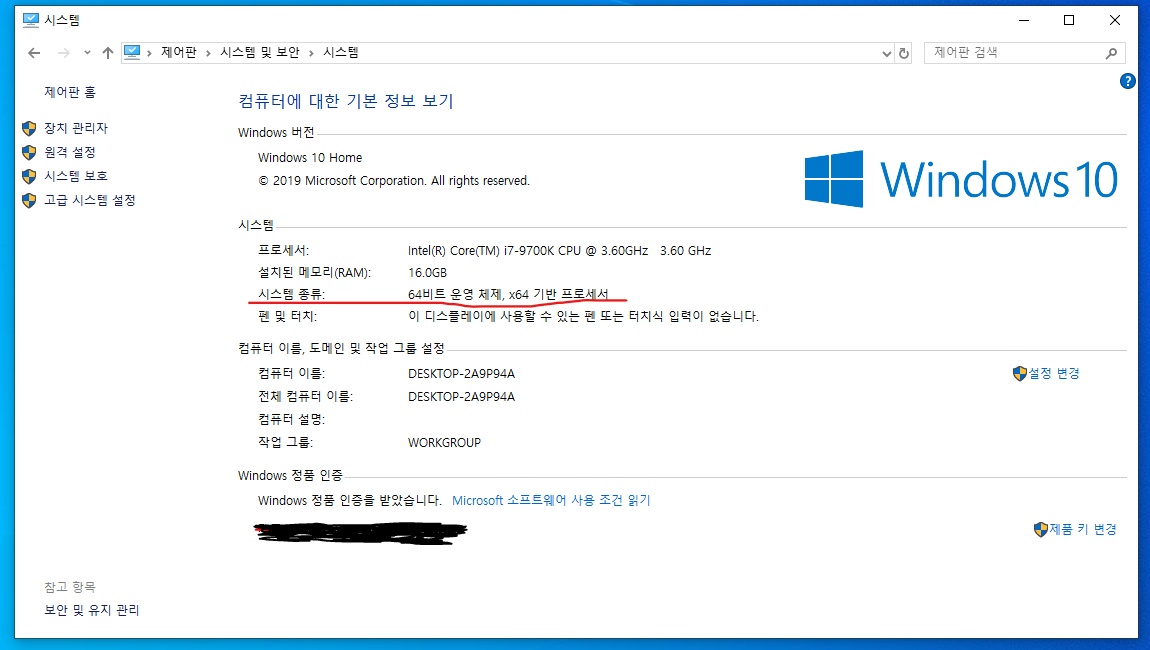Click 제품 키 변경 link
Image resolution: width=1150 pixels, height=650 pixels.
pyautogui.click(x=1083, y=529)
